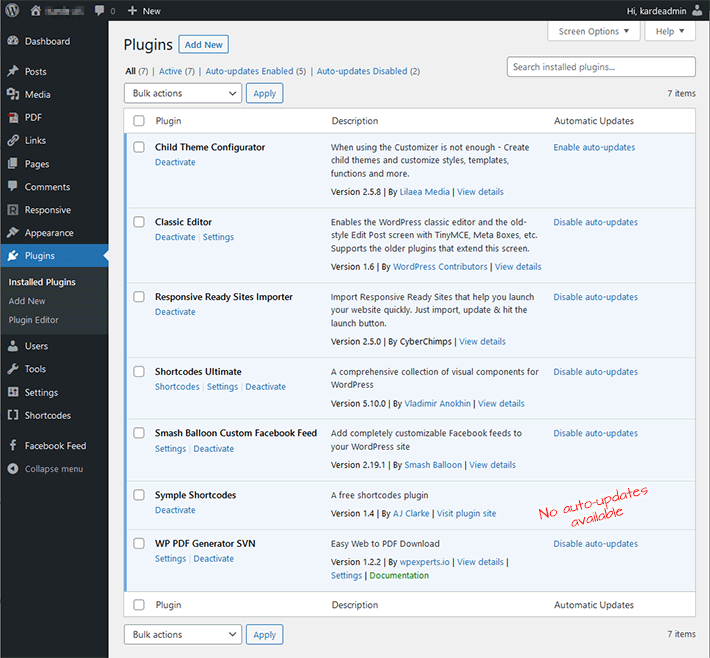Click the PDF icon in sidebar

[x=13, y=117]
